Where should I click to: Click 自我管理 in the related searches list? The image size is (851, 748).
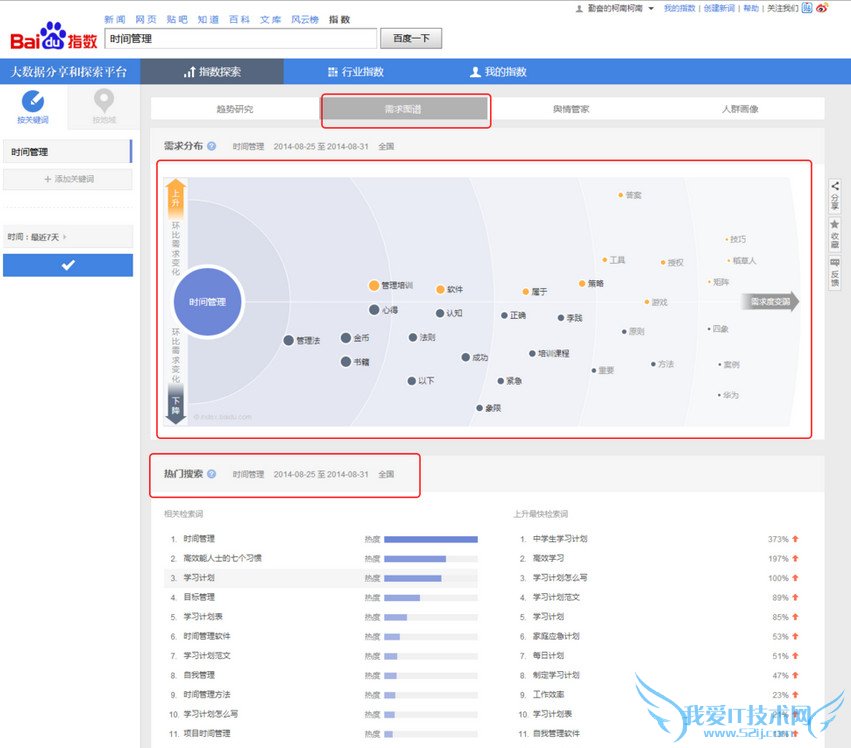tap(199, 675)
